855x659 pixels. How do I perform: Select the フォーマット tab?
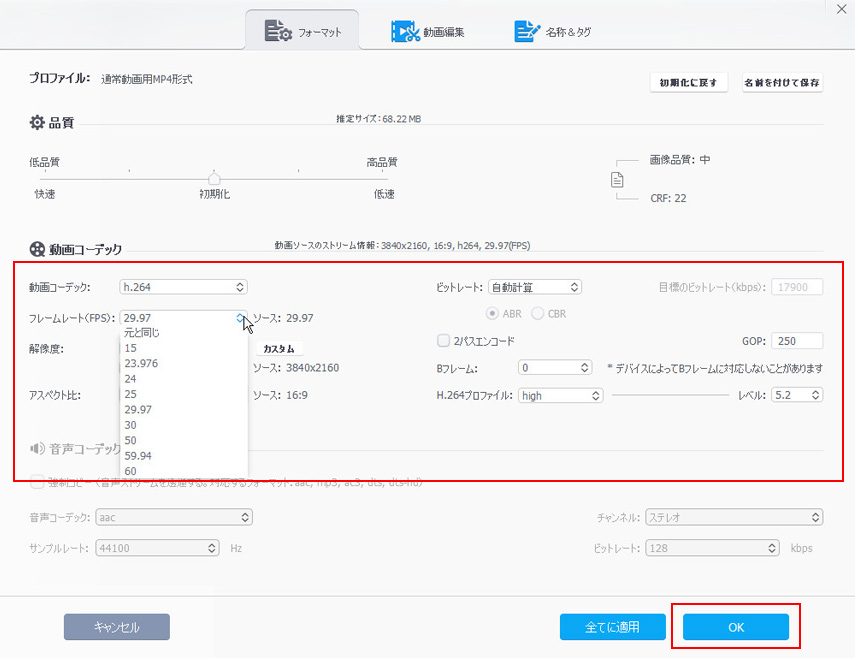pos(303,32)
